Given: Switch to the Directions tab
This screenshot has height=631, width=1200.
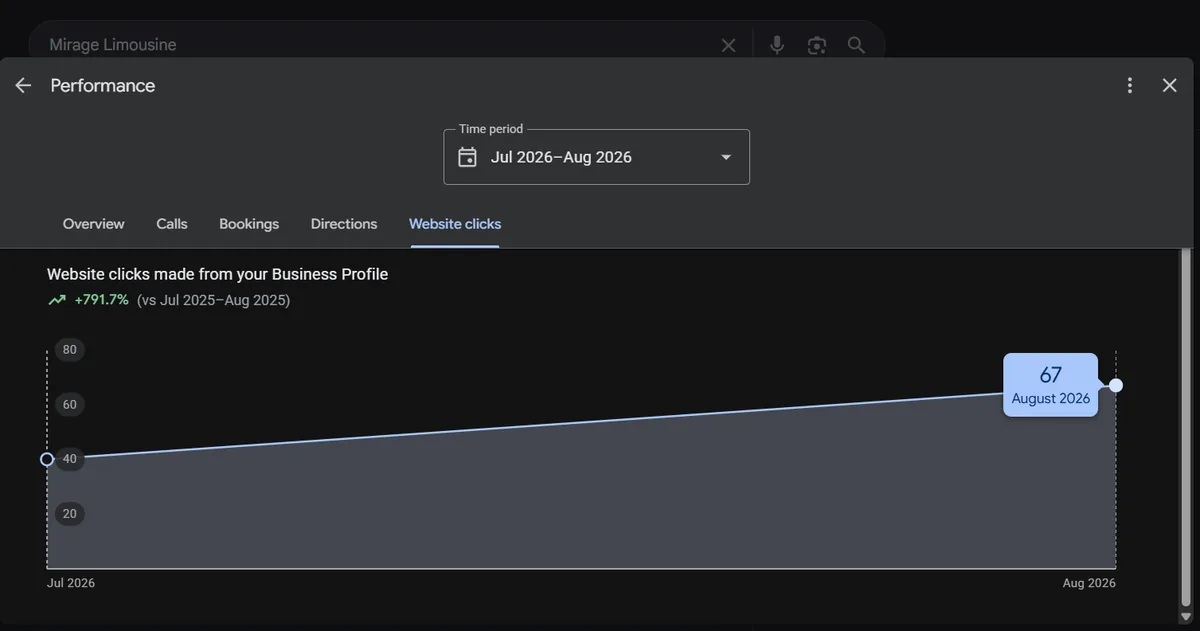Looking at the screenshot, I should (344, 224).
